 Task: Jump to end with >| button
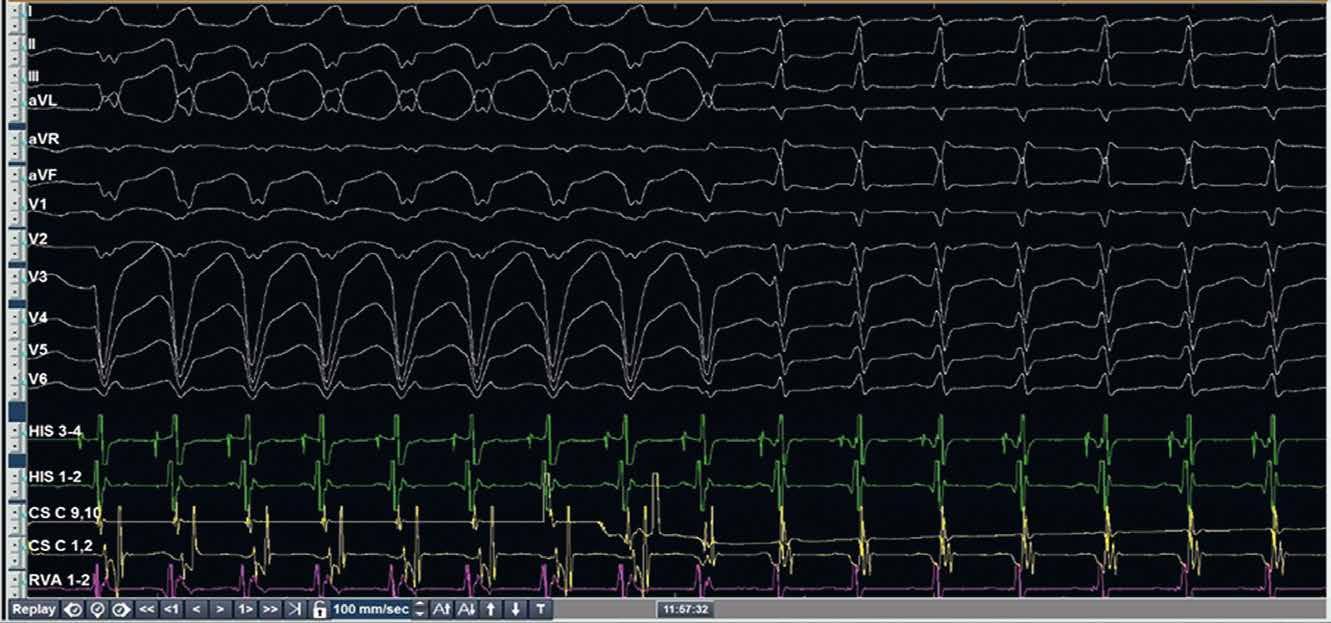pyautogui.click(x=295, y=609)
